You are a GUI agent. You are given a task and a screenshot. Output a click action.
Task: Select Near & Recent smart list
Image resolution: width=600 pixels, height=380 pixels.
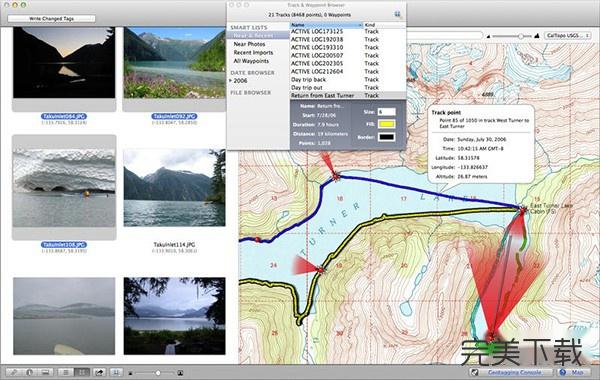258,35
